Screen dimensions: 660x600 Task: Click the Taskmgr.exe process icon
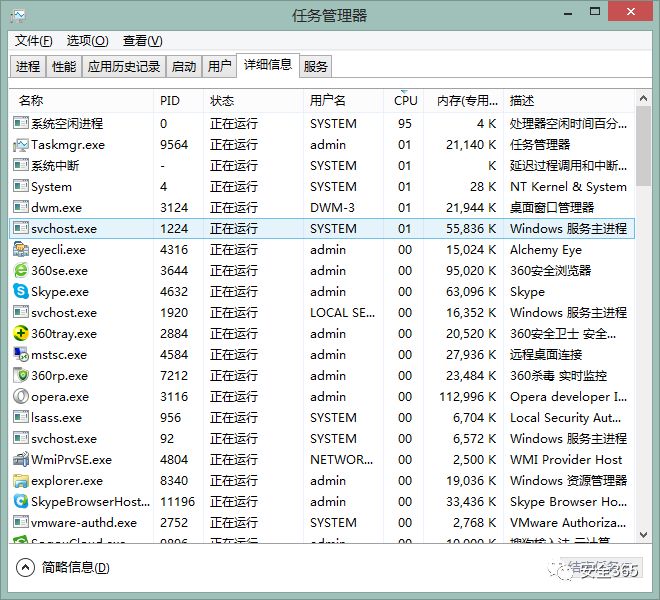click(21, 145)
